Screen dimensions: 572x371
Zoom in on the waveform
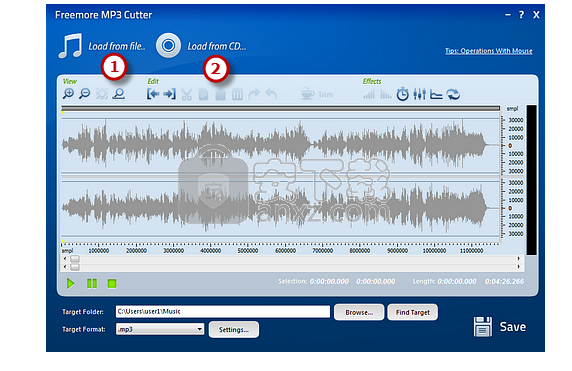click(68, 94)
